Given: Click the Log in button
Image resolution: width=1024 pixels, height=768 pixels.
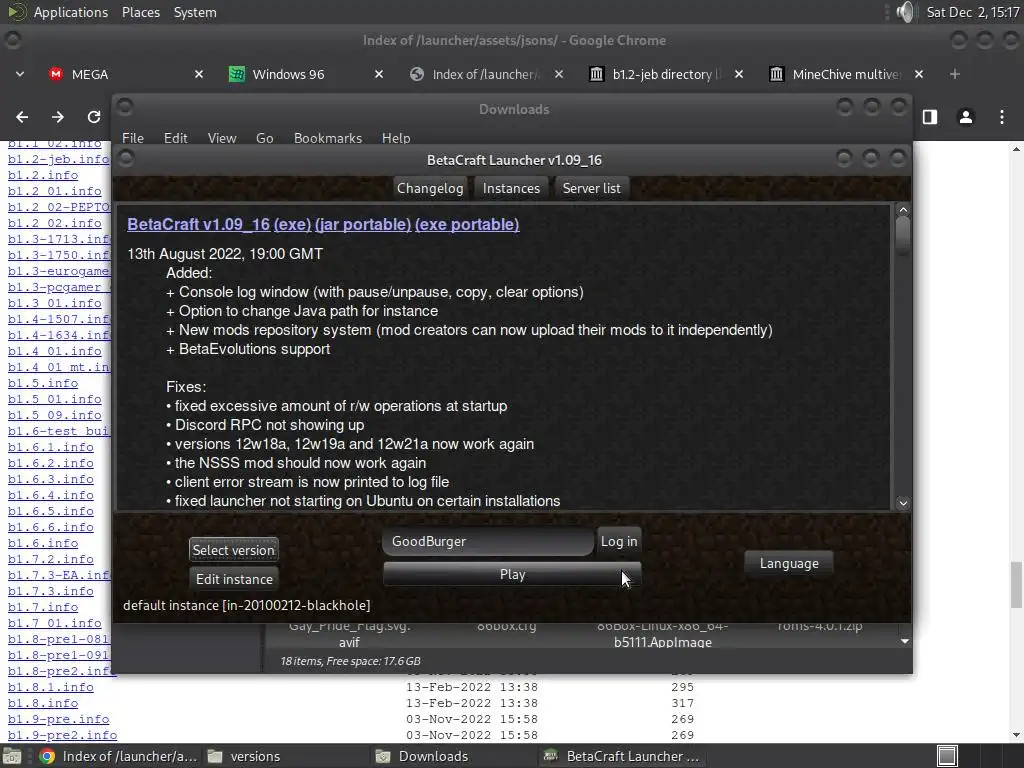Looking at the screenshot, I should [619, 541].
